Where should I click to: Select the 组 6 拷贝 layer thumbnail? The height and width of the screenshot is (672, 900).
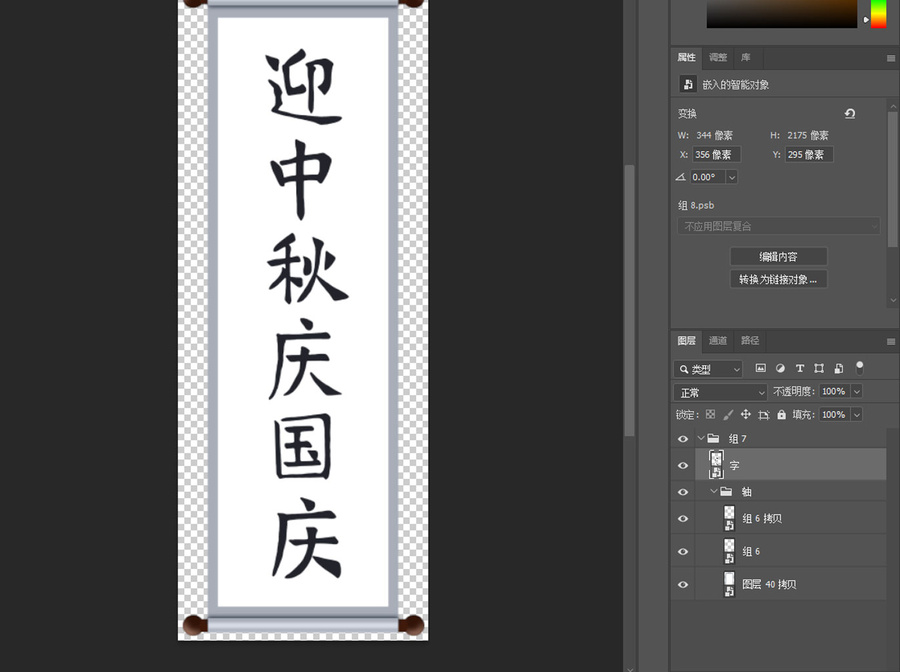tap(729, 518)
